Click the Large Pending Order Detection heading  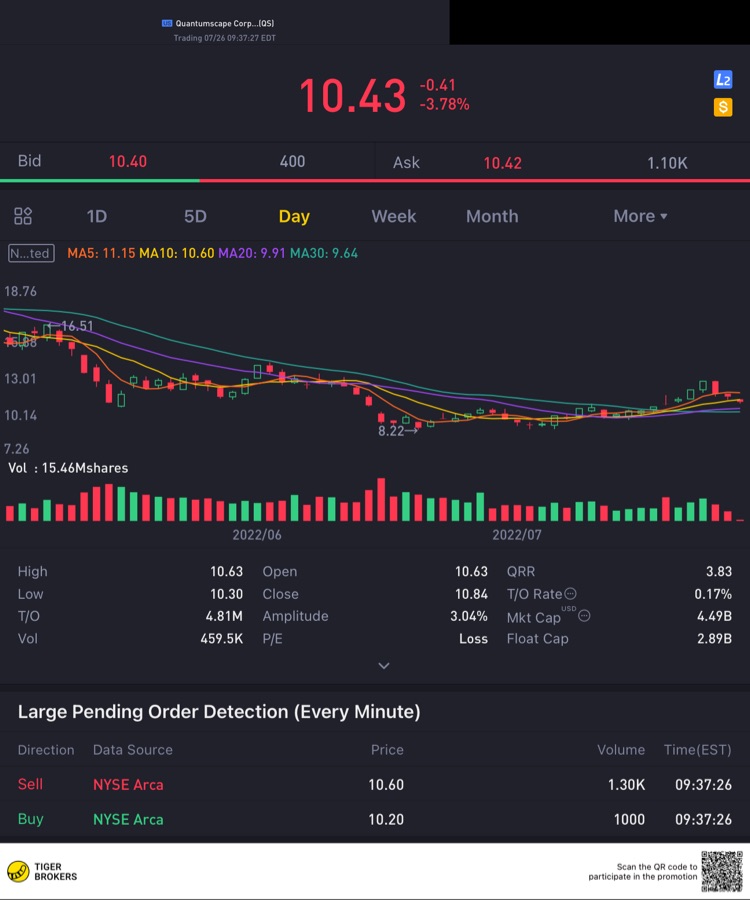219,712
